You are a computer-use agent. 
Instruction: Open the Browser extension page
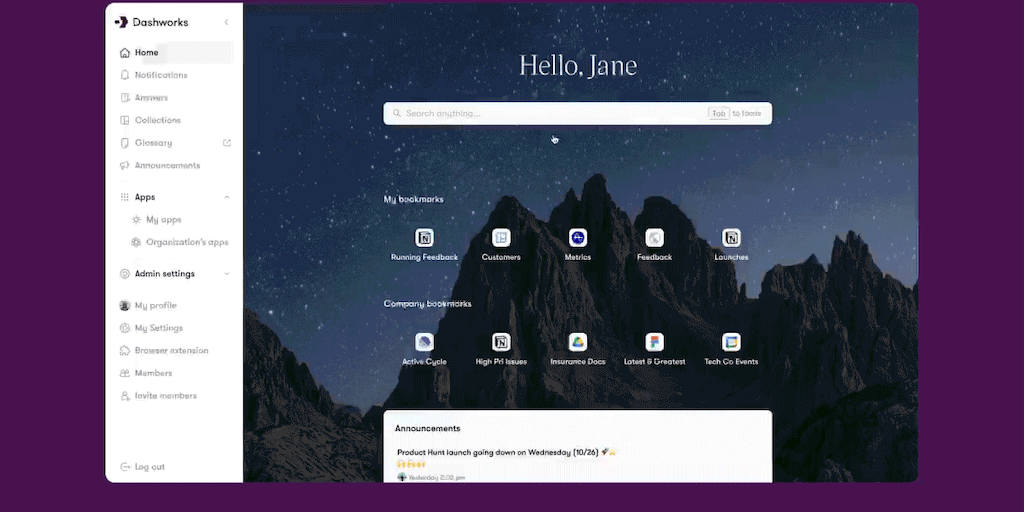(174, 351)
